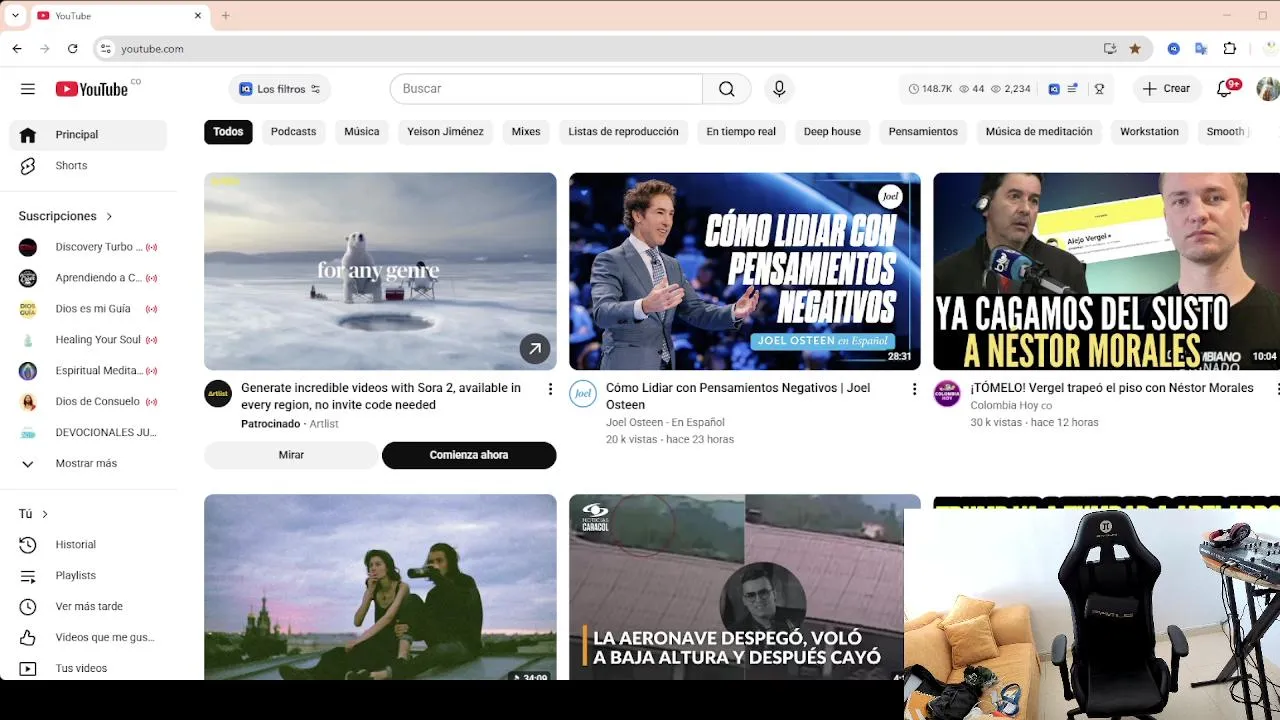Open Ver más tarde
Image resolution: width=1280 pixels, height=720 pixels.
pyautogui.click(x=88, y=607)
